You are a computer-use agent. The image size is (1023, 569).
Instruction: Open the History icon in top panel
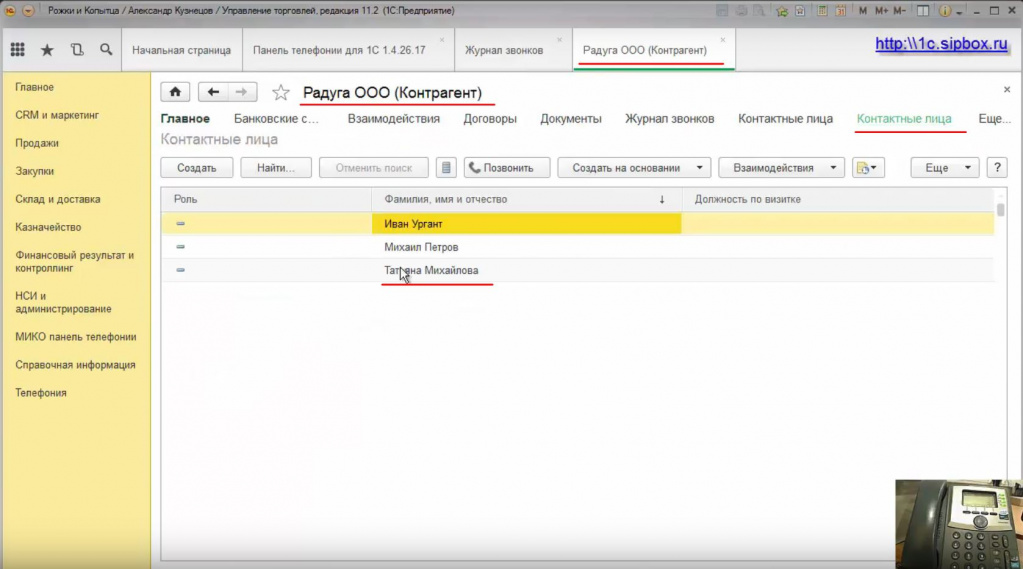point(77,50)
